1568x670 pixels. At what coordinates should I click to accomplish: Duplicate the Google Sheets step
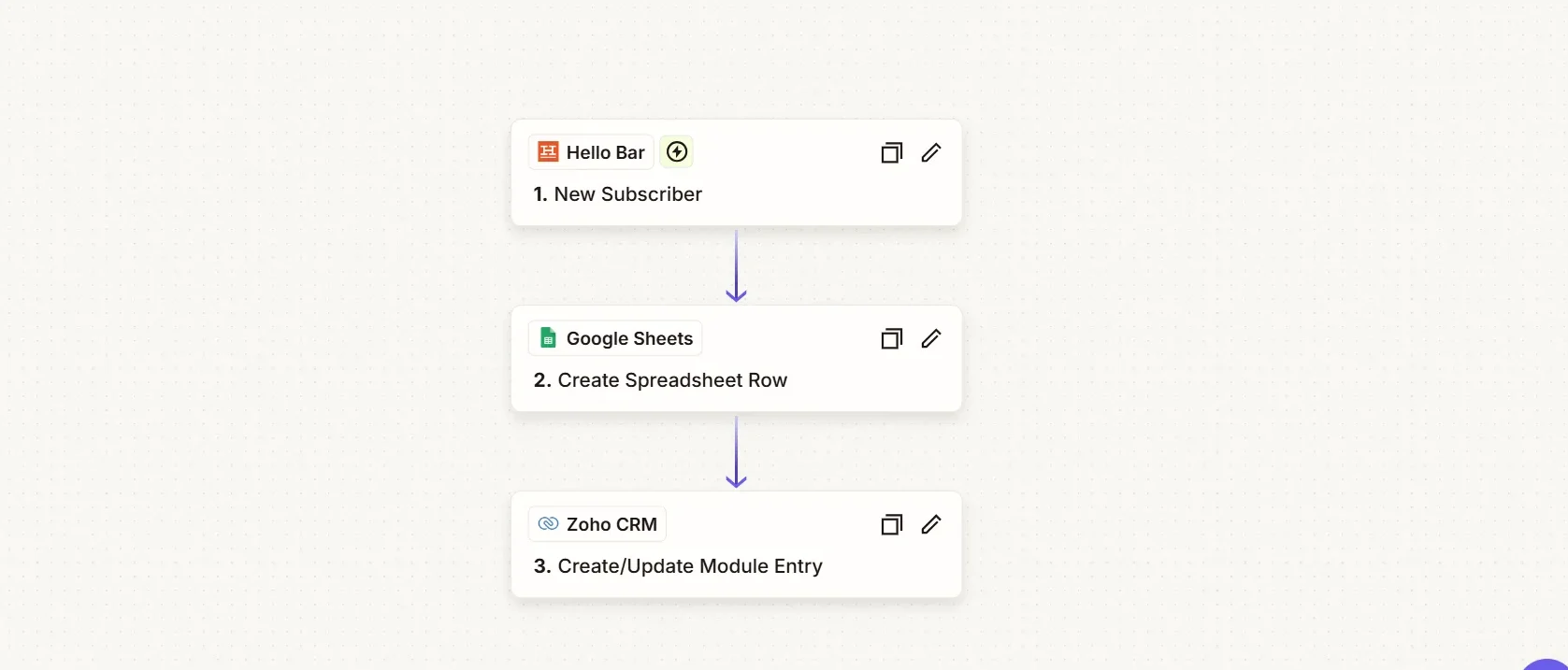(892, 338)
